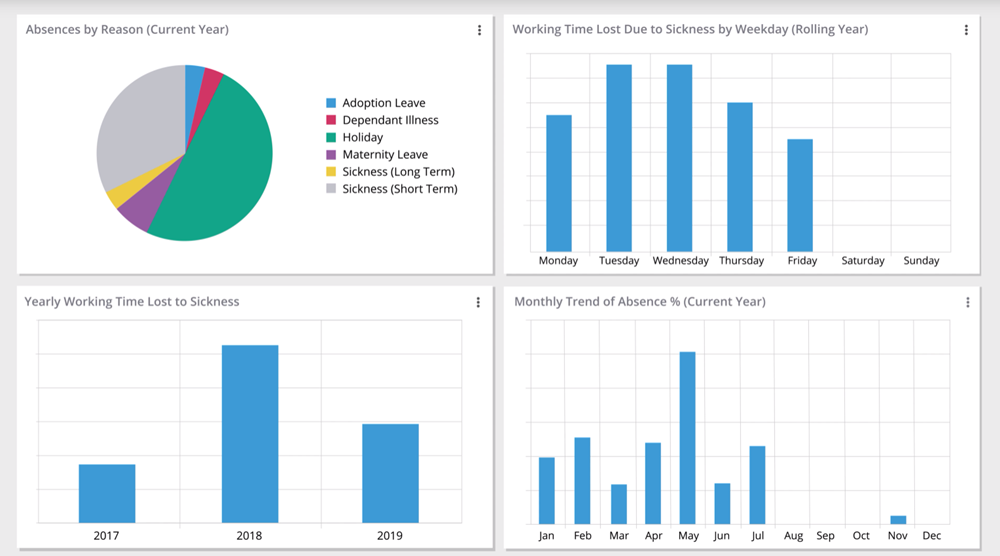Click the small Nov bar in monthly chart
1000x556 pixels.
click(898, 520)
